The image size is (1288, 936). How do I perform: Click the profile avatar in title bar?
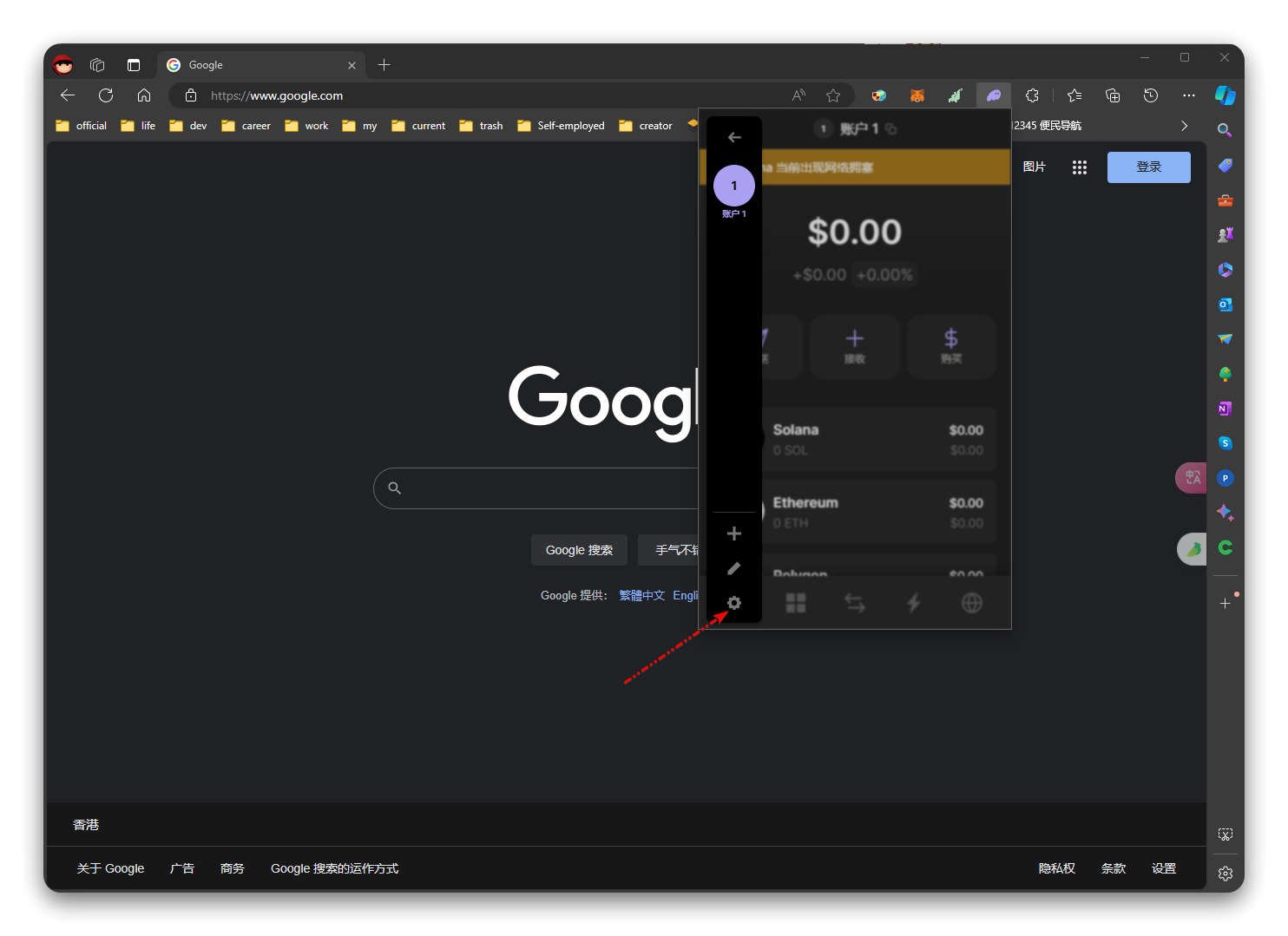pos(62,65)
